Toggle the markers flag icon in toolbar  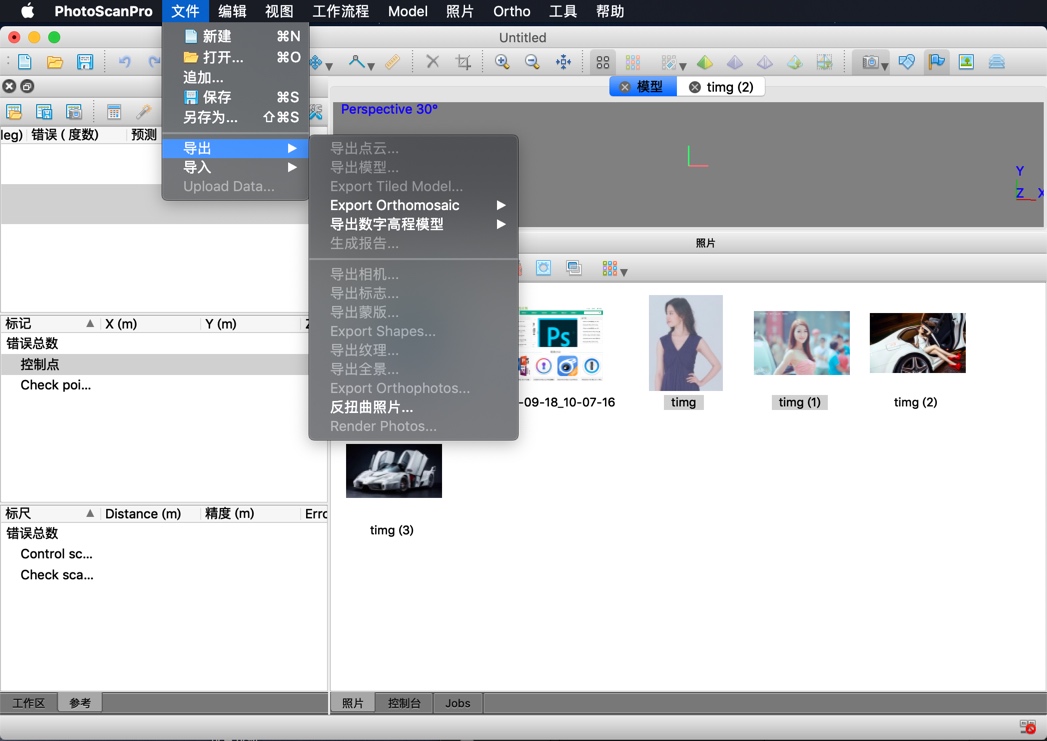(x=936, y=61)
